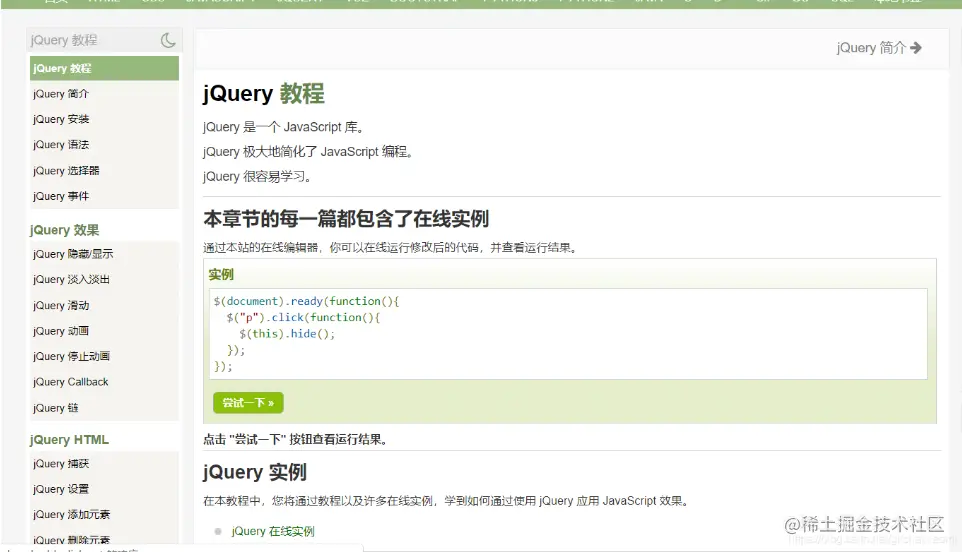Click the main page heading jQuery 教程
962x552 pixels.
click(264, 93)
